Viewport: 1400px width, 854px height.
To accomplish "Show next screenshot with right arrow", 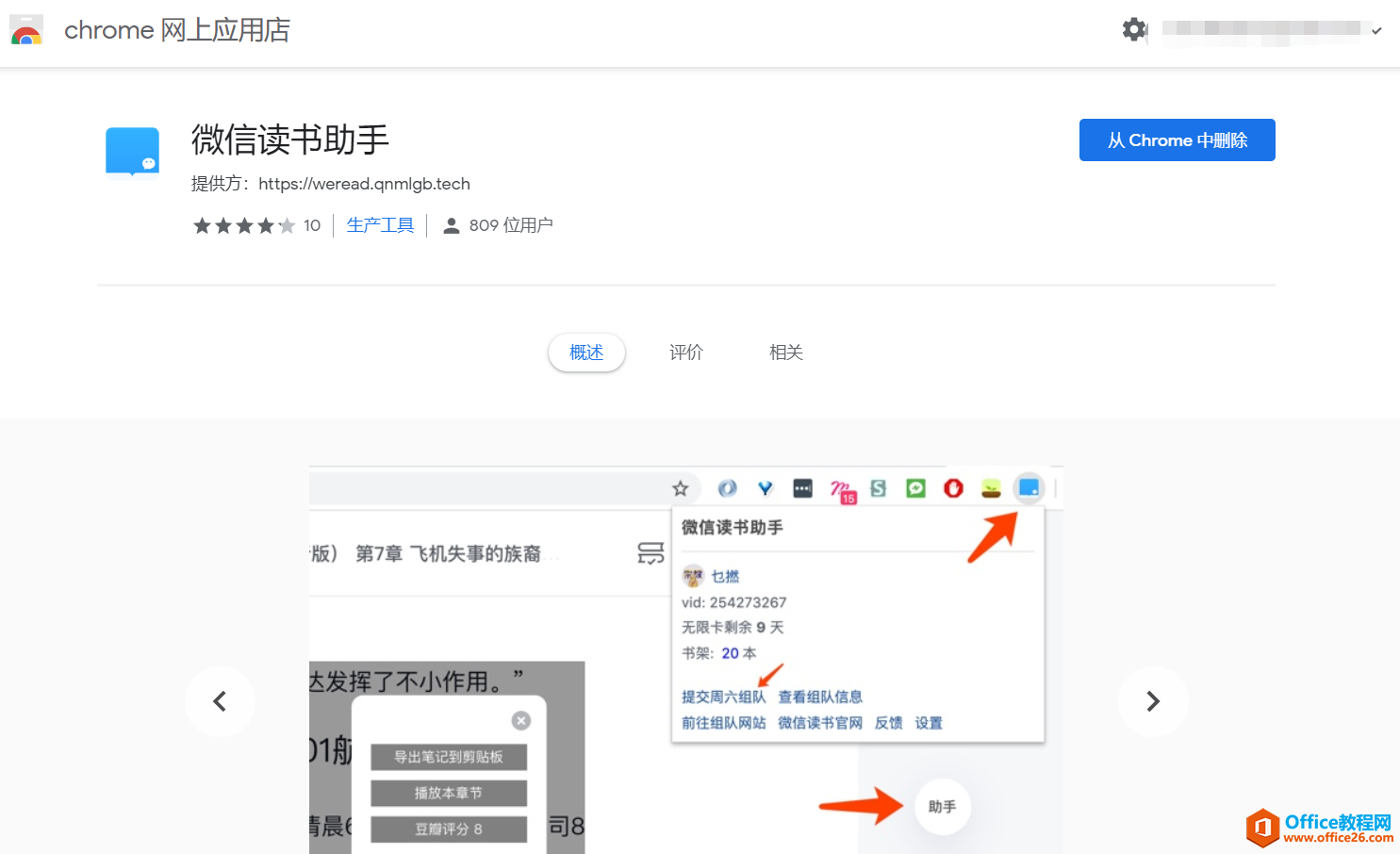I will (1152, 701).
